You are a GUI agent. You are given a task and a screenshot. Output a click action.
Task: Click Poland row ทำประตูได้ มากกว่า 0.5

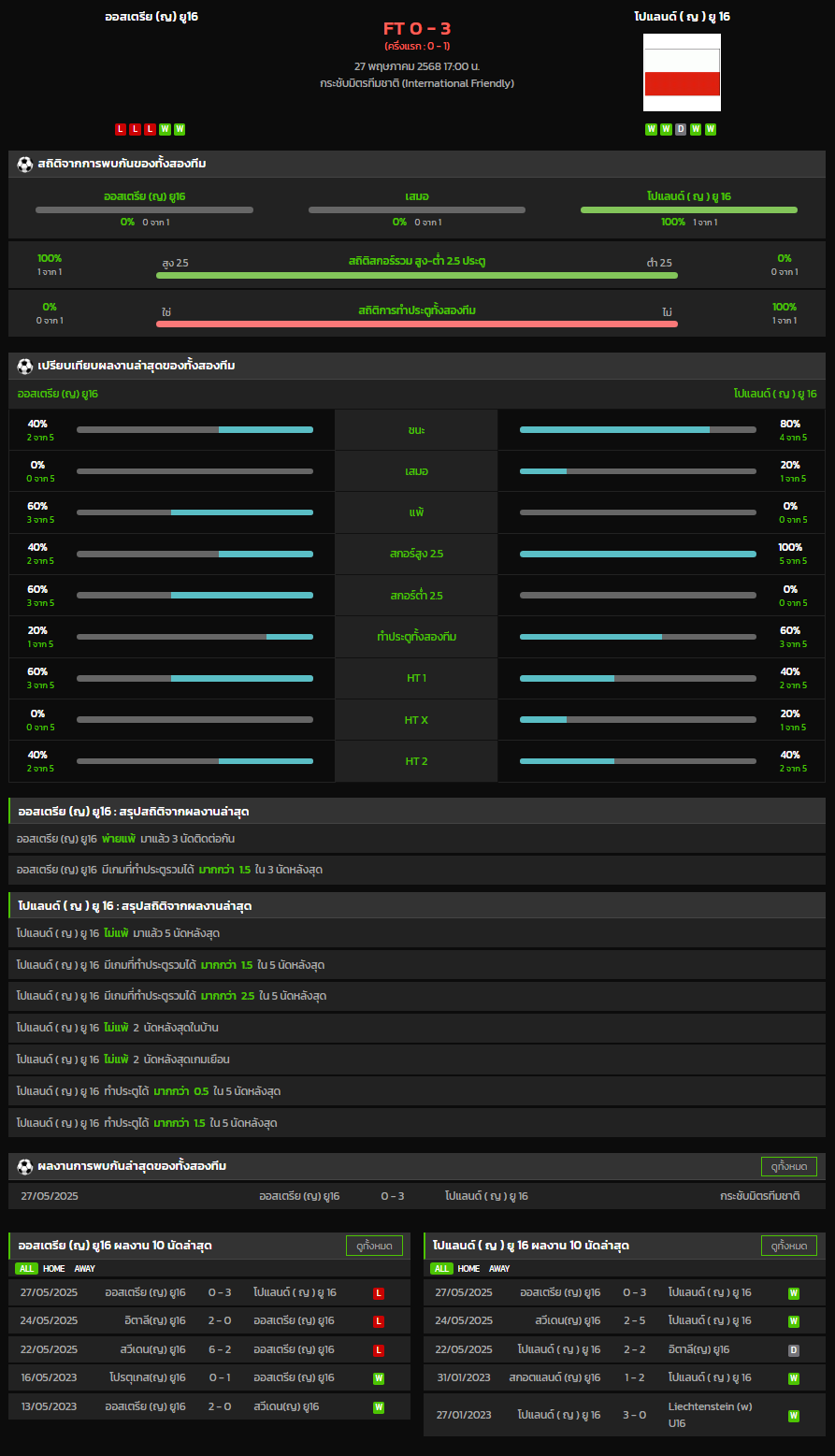pyautogui.click(x=417, y=1091)
